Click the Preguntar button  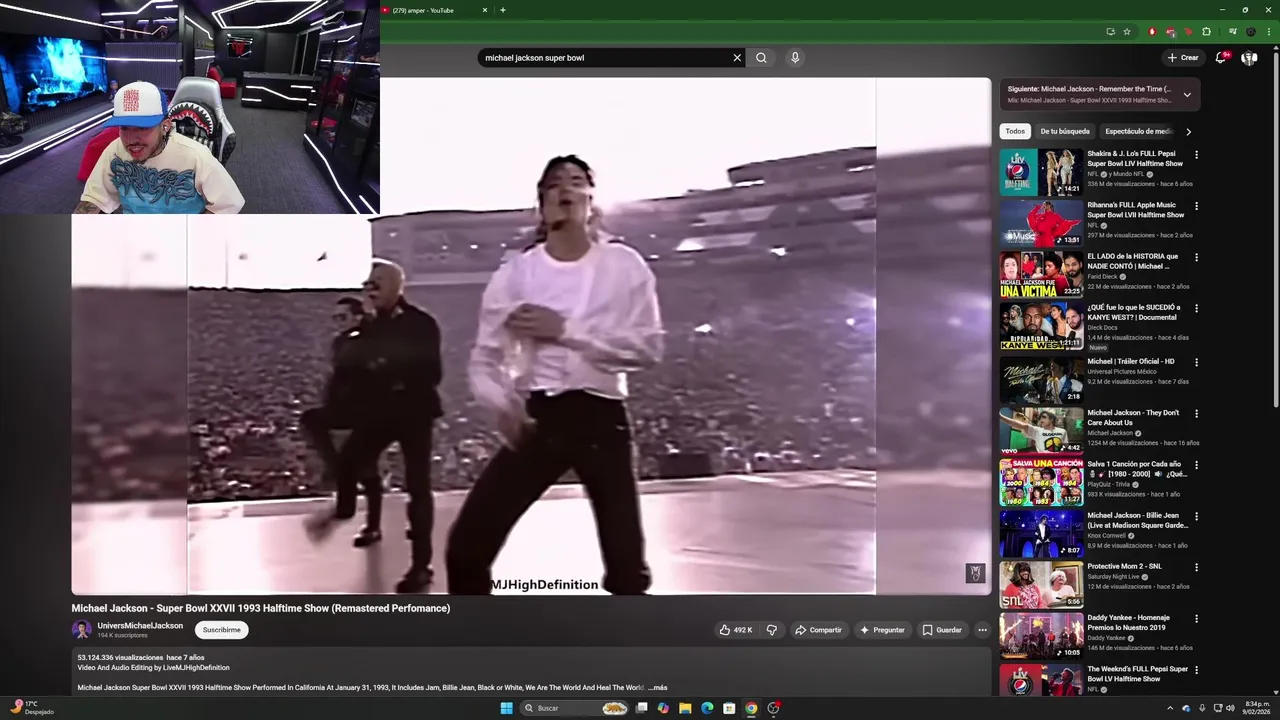pyautogui.click(x=882, y=630)
